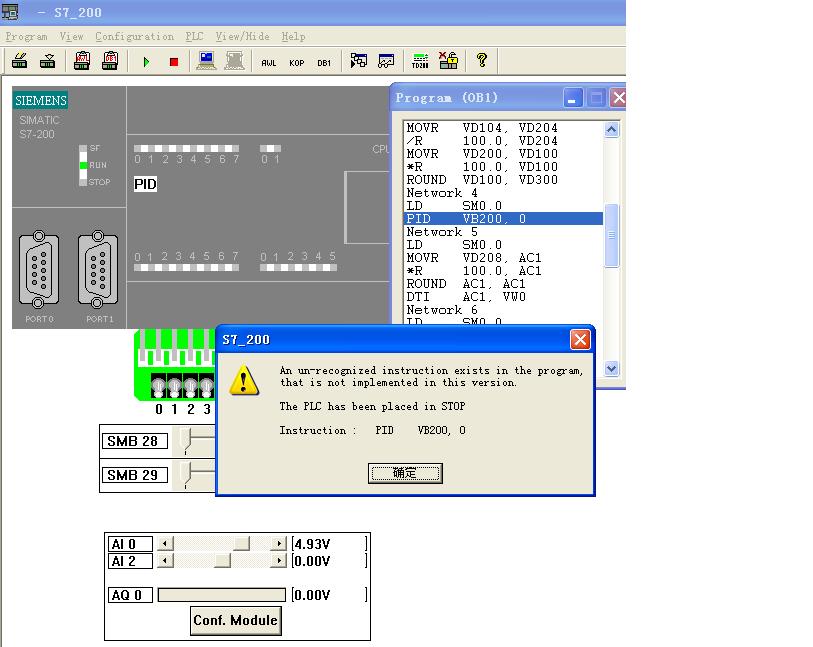Image resolution: width=813 pixels, height=647 pixels.
Task: Stop the PLC with the red square icon
Action: (x=174, y=62)
